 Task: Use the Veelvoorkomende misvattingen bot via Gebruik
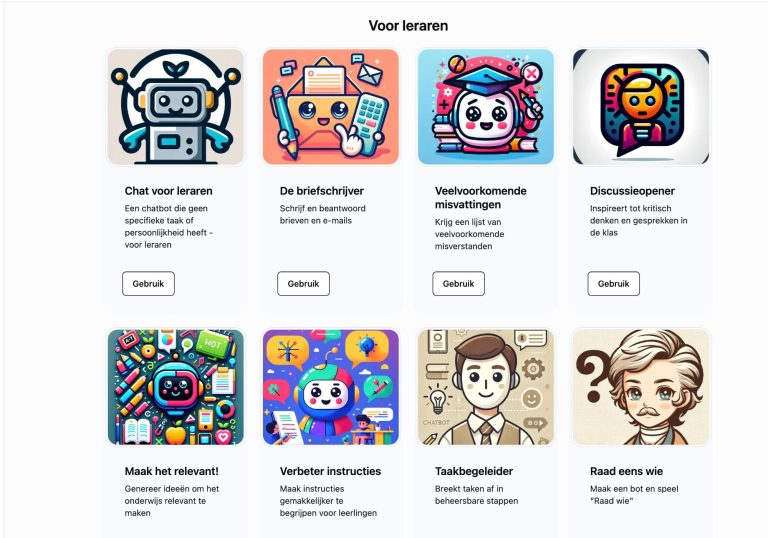click(458, 284)
